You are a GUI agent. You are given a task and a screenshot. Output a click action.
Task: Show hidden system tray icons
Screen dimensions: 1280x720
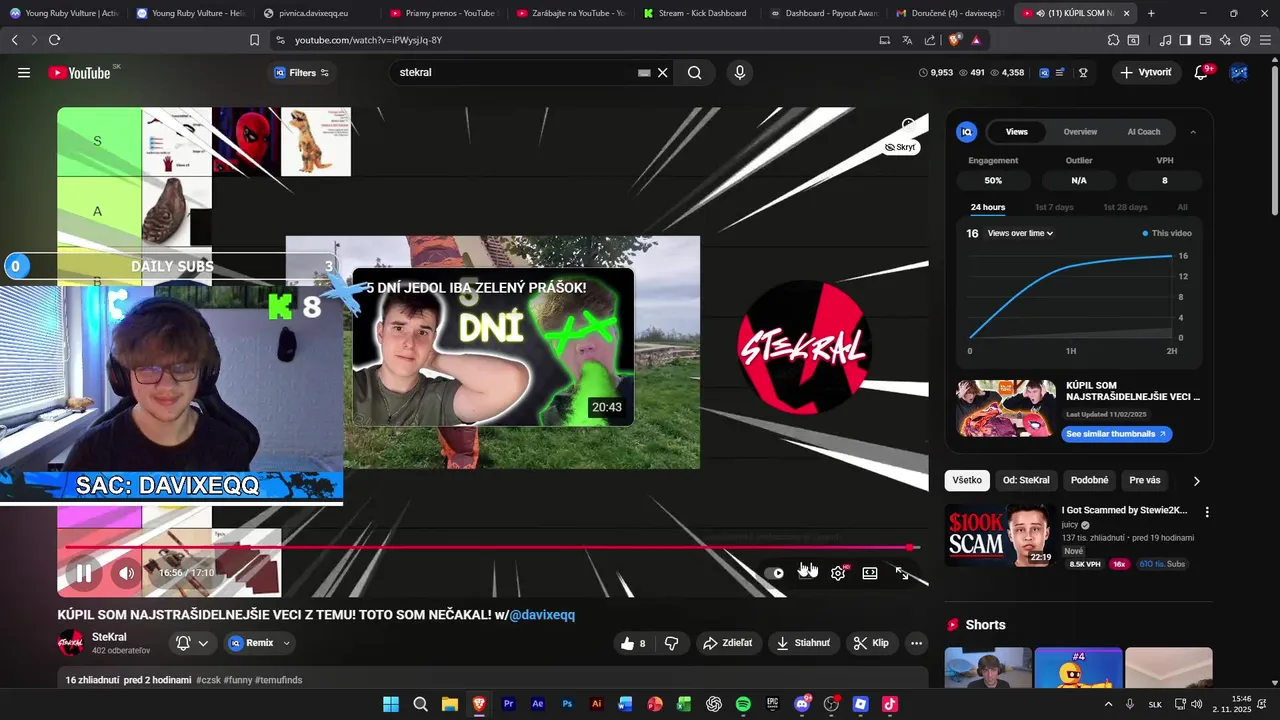click(1108, 704)
